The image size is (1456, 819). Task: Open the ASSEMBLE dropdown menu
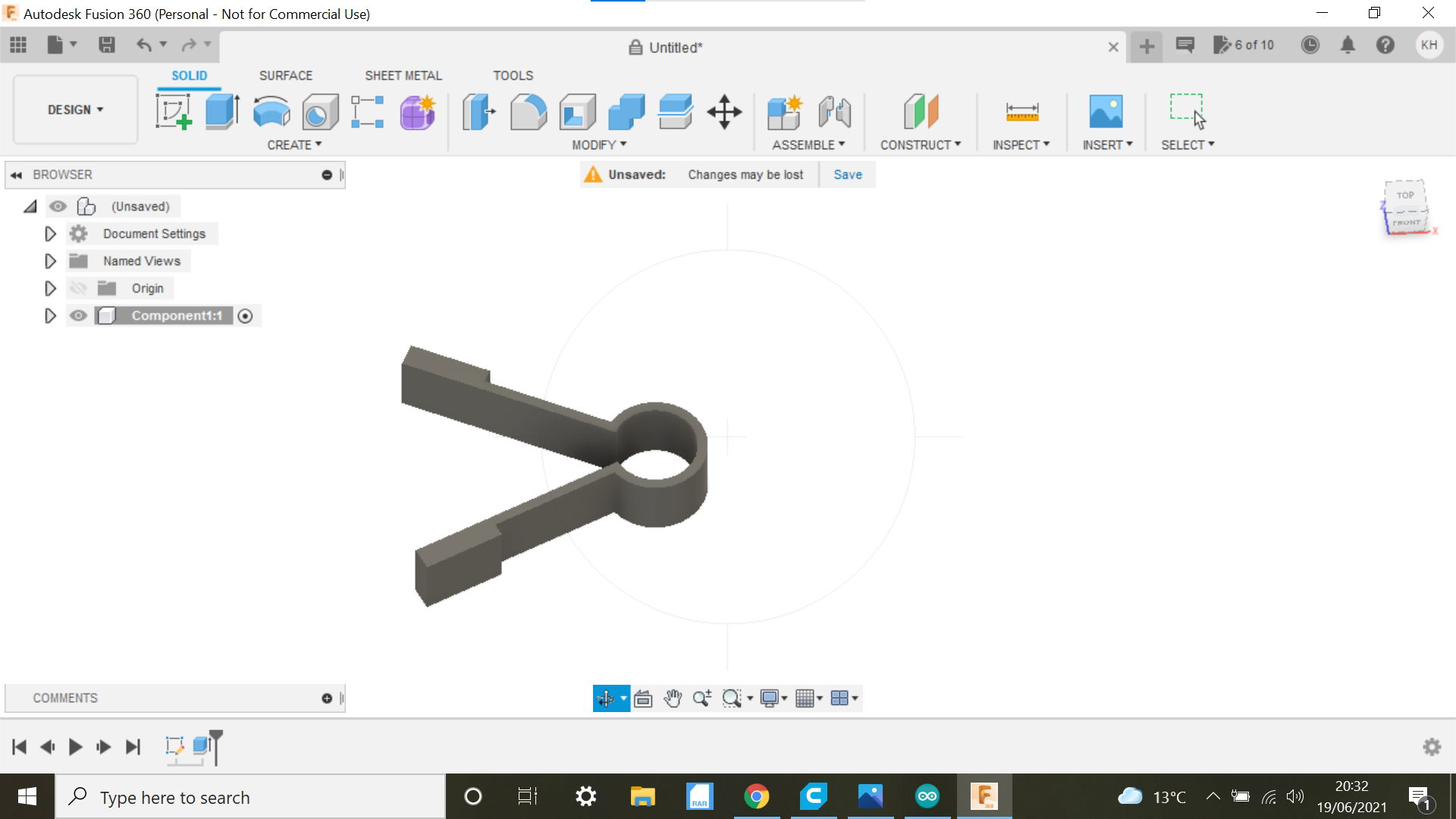[x=808, y=145]
